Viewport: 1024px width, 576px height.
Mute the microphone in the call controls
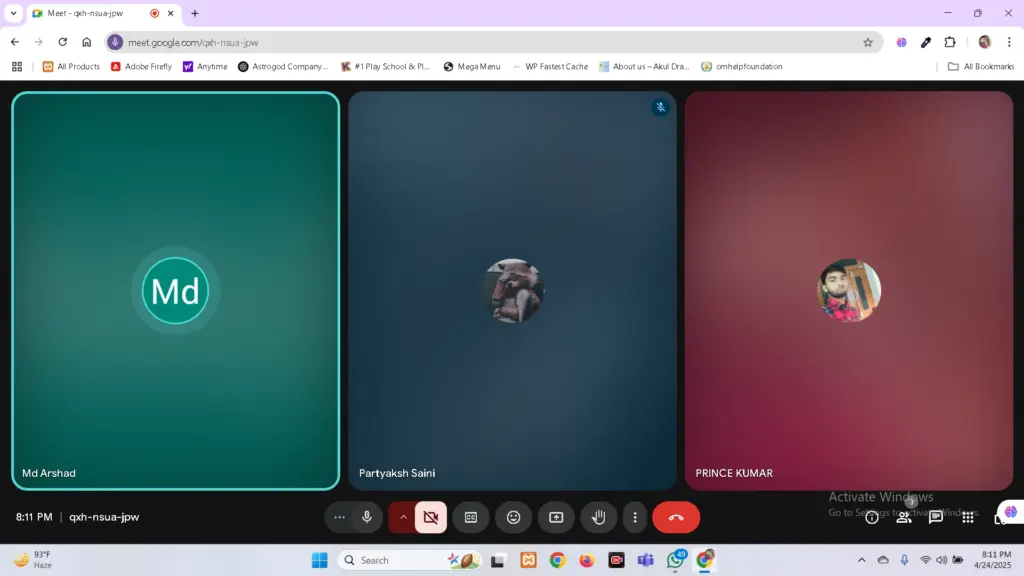pos(367,517)
